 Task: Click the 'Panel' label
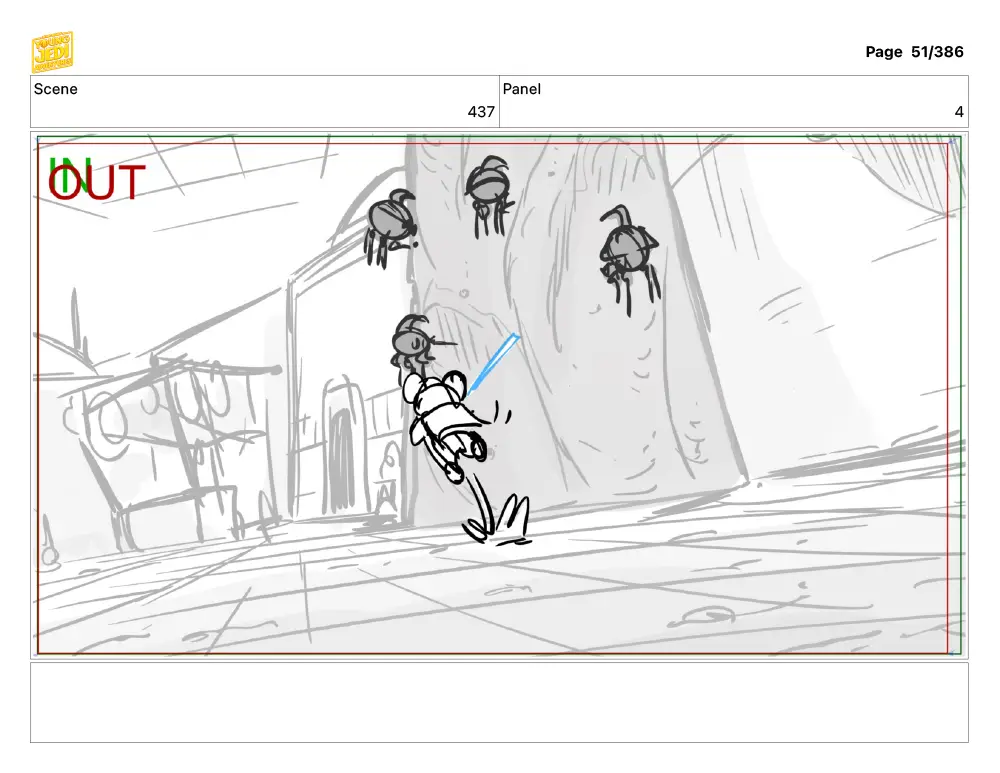click(522, 89)
